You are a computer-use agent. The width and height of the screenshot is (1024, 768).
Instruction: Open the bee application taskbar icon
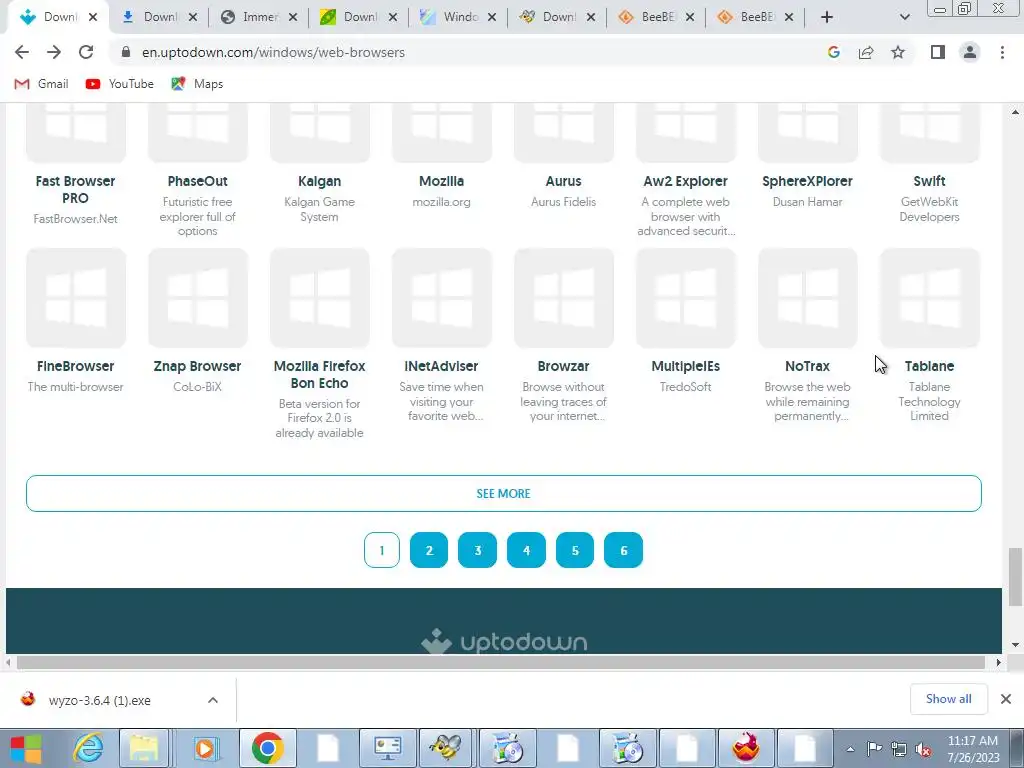tap(446, 748)
